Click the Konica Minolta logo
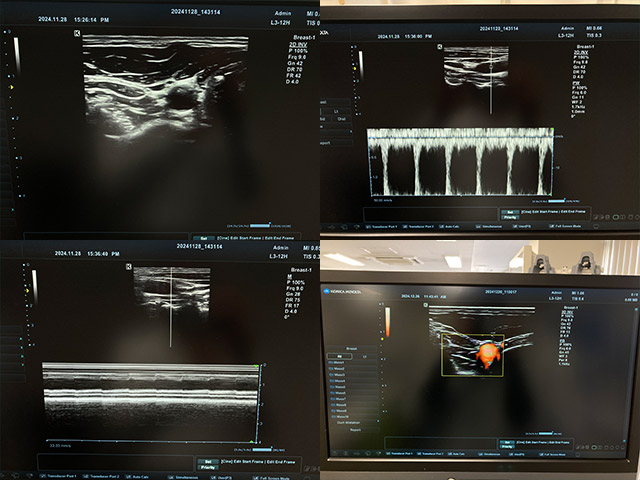The height and width of the screenshot is (480, 640). click(x=342, y=291)
